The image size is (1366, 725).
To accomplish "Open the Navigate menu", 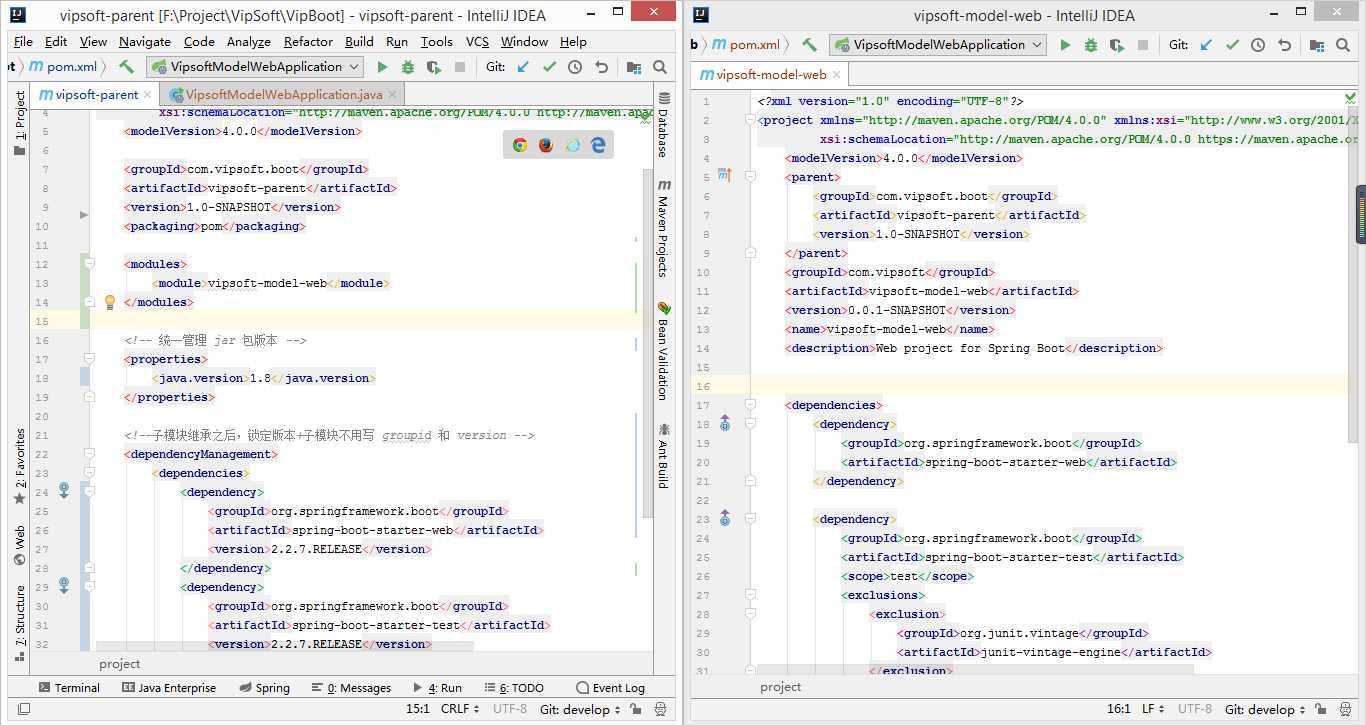I will coord(145,42).
